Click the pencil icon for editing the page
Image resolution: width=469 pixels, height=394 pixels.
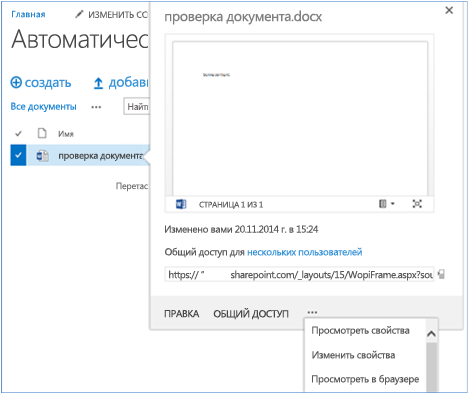79,14
